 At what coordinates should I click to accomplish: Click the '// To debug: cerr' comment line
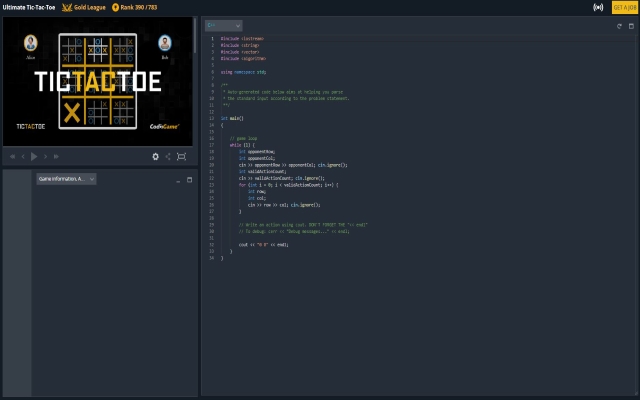294,231
